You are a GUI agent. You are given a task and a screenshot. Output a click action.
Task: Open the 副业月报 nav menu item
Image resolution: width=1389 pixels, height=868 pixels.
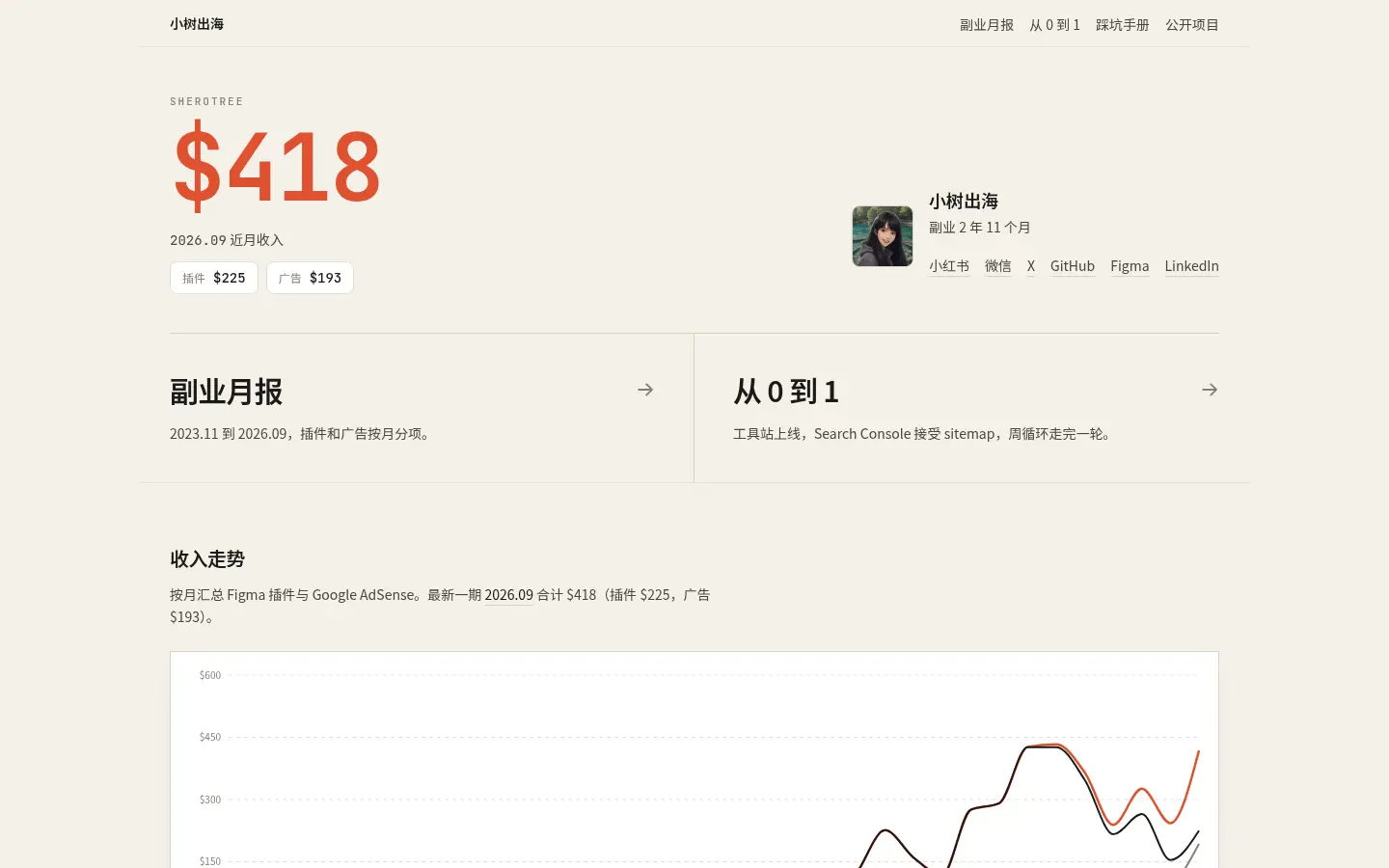[x=986, y=25]
